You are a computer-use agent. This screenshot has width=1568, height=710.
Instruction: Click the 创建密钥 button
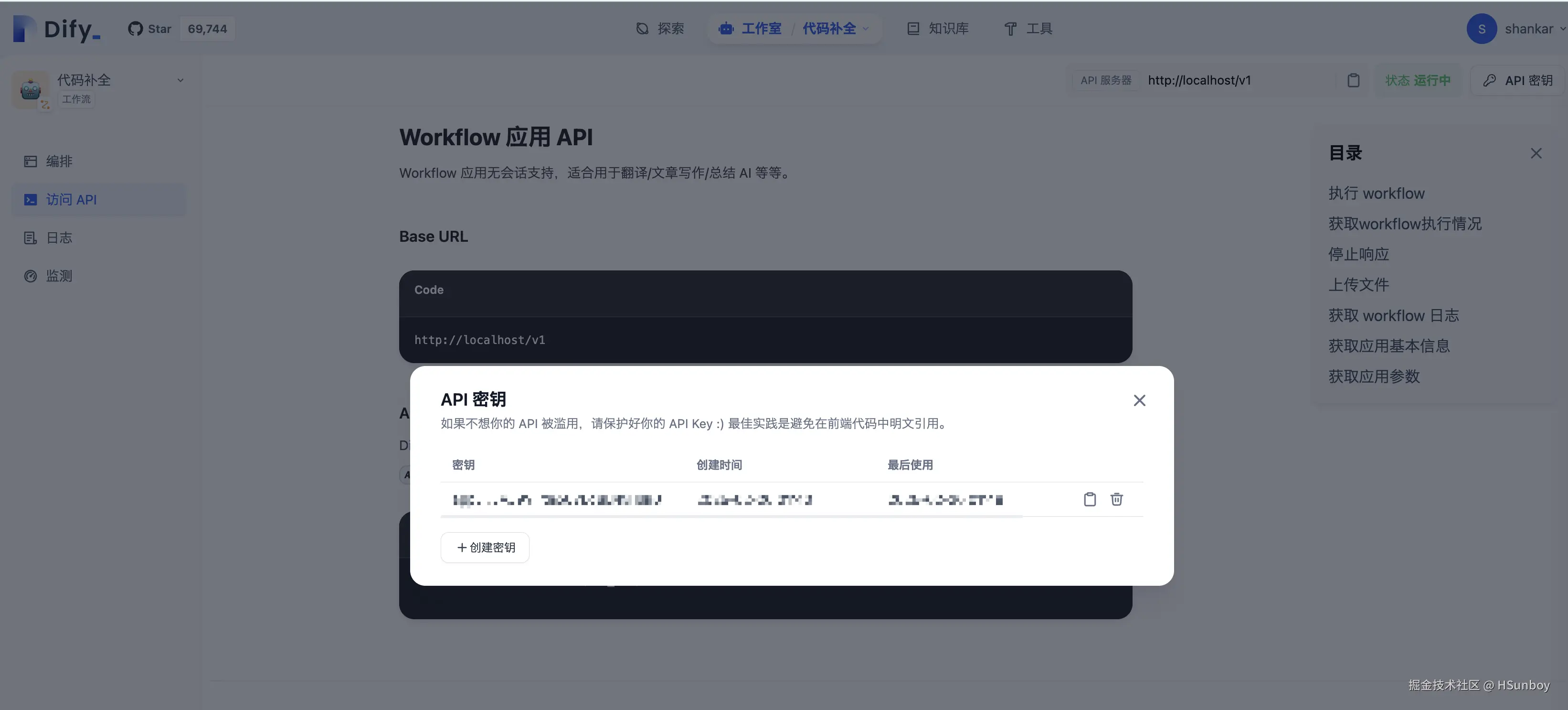pyautogui.click(x=485, y=548)
